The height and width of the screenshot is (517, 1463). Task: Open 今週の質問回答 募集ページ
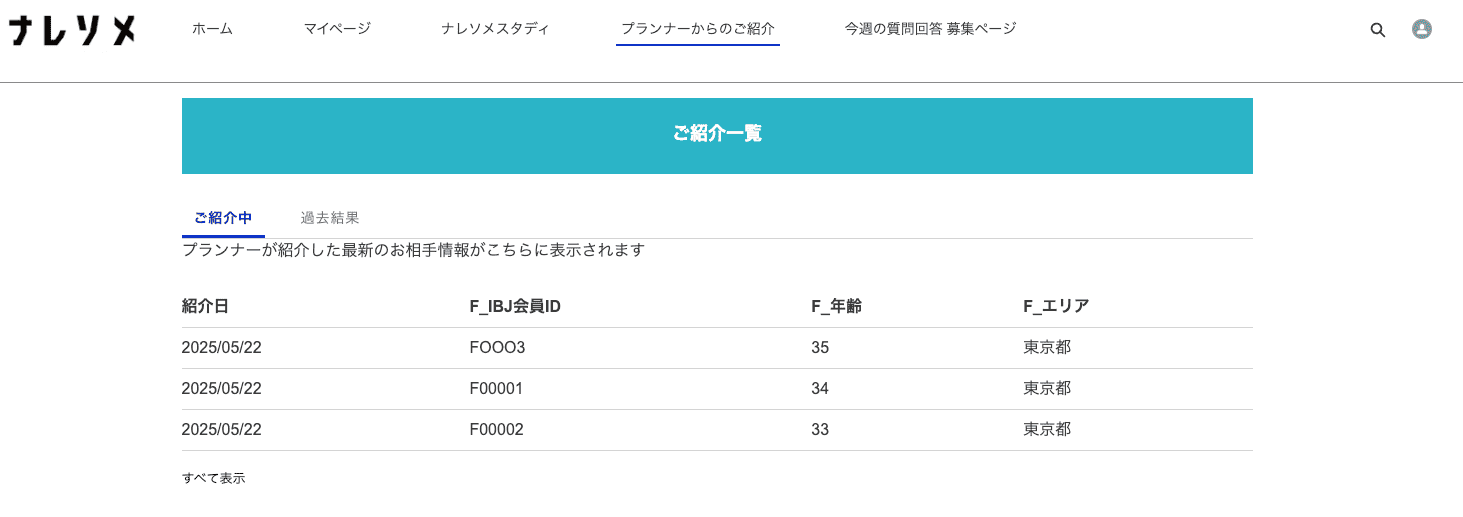point(930,29)
